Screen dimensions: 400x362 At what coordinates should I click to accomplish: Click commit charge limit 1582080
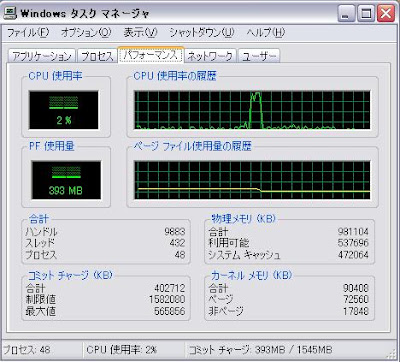tap(167, 299)
